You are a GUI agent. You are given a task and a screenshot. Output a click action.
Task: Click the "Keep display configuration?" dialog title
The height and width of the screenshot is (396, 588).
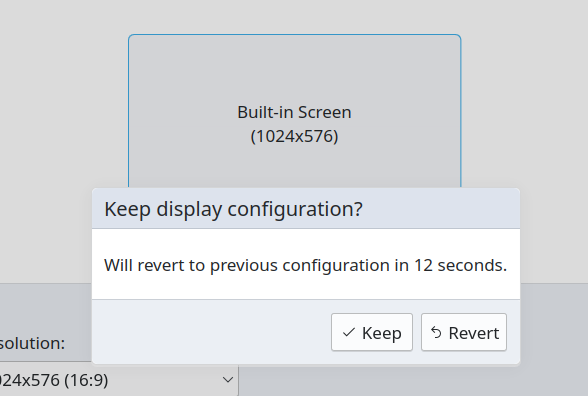click(233, 209)
